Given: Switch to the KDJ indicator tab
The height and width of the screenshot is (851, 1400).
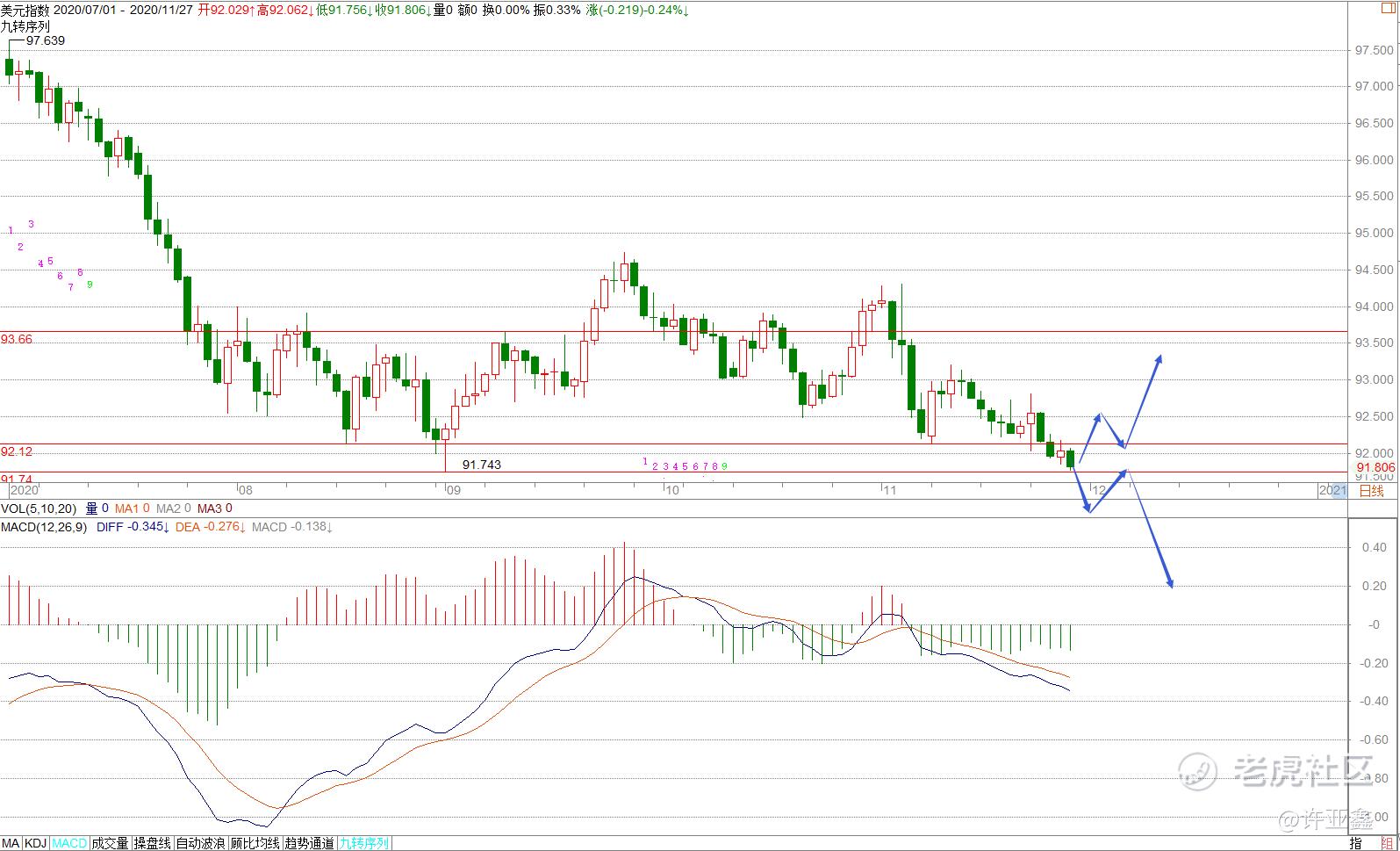Looking at the screenshot, I should coord(35,843).
